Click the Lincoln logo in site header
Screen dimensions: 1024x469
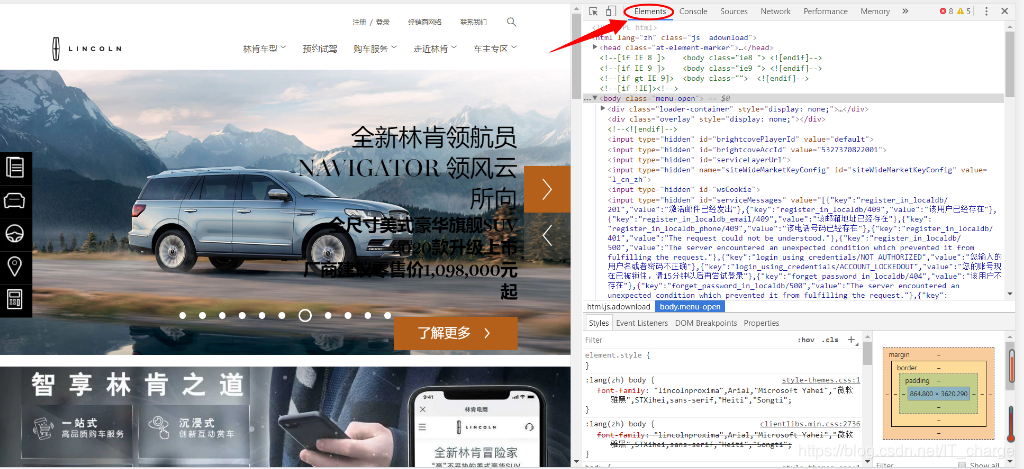86,48
